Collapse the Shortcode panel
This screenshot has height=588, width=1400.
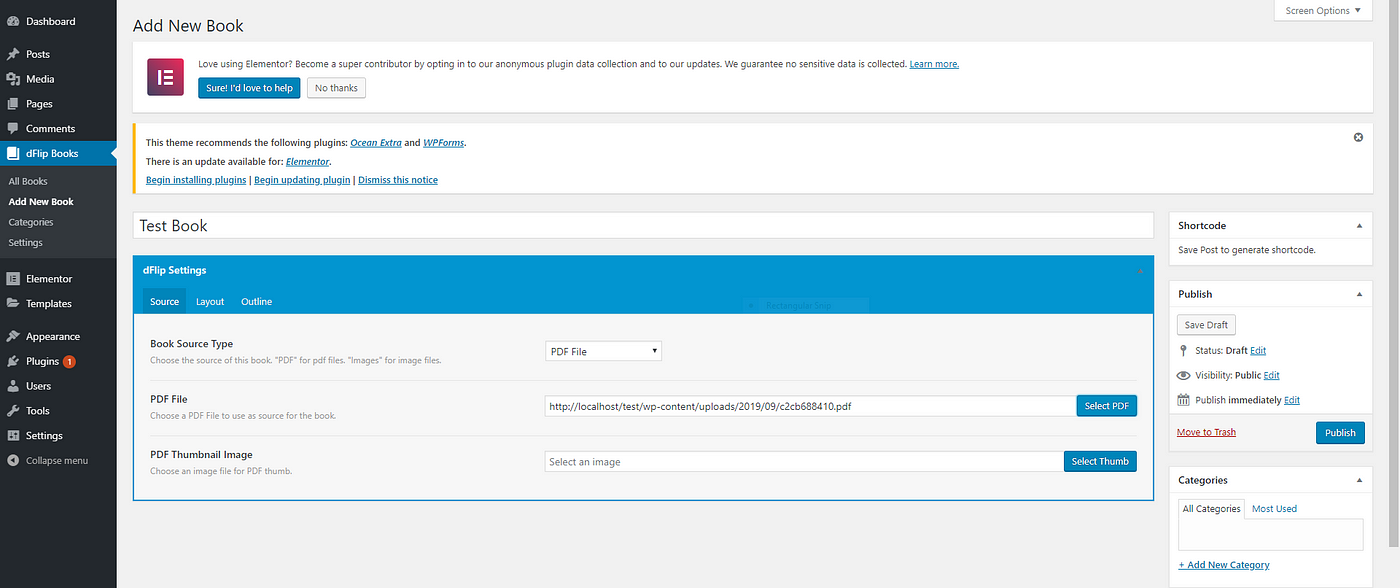click(x=1358, y=226)
